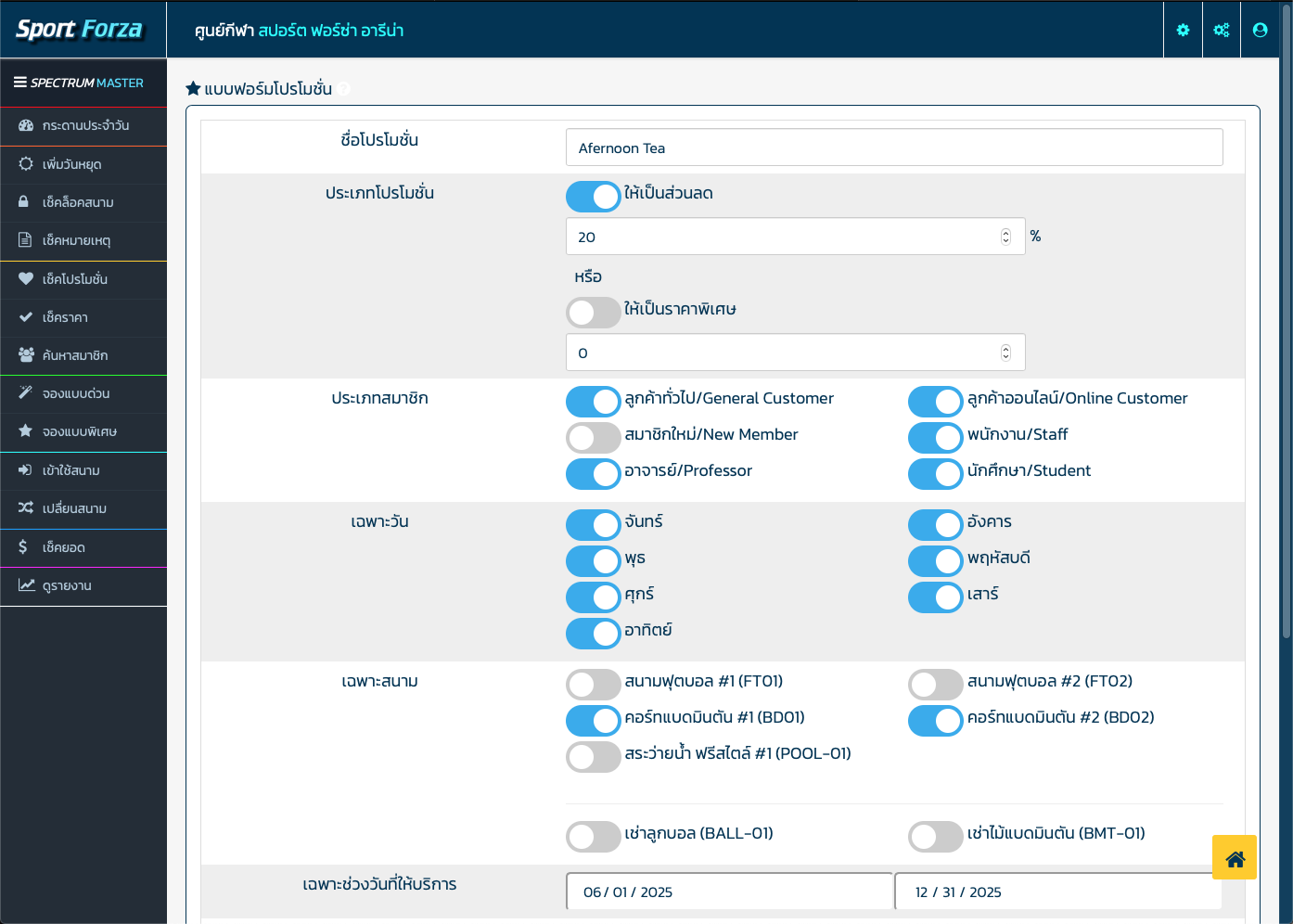This screenshot has width=1293, height=924.
Task: Click document icon for เช็คหมายเหตุ
Action: (x=25, y=240)
